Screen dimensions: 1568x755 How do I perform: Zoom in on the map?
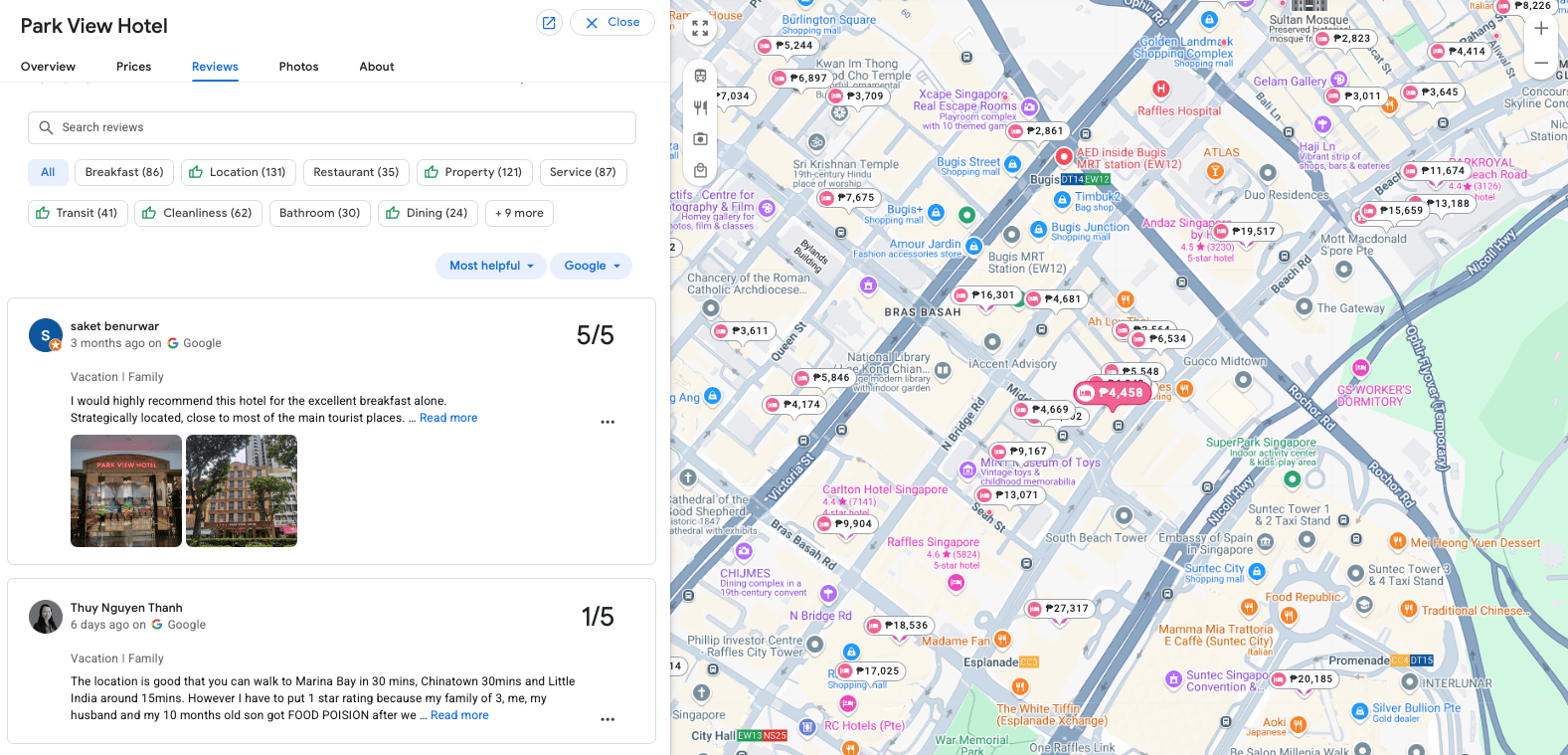coord(1541,29)
